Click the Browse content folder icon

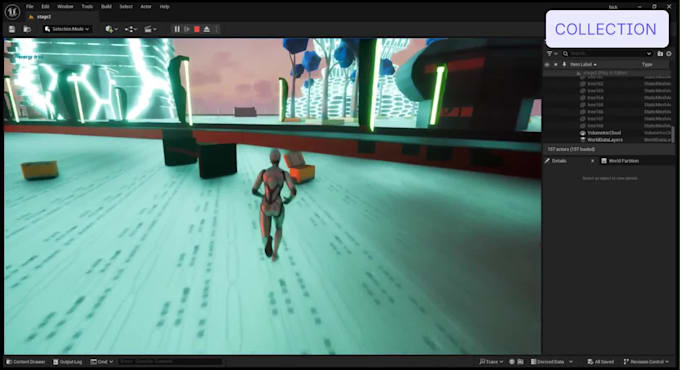pyautogui.click(x=27, y=29)
